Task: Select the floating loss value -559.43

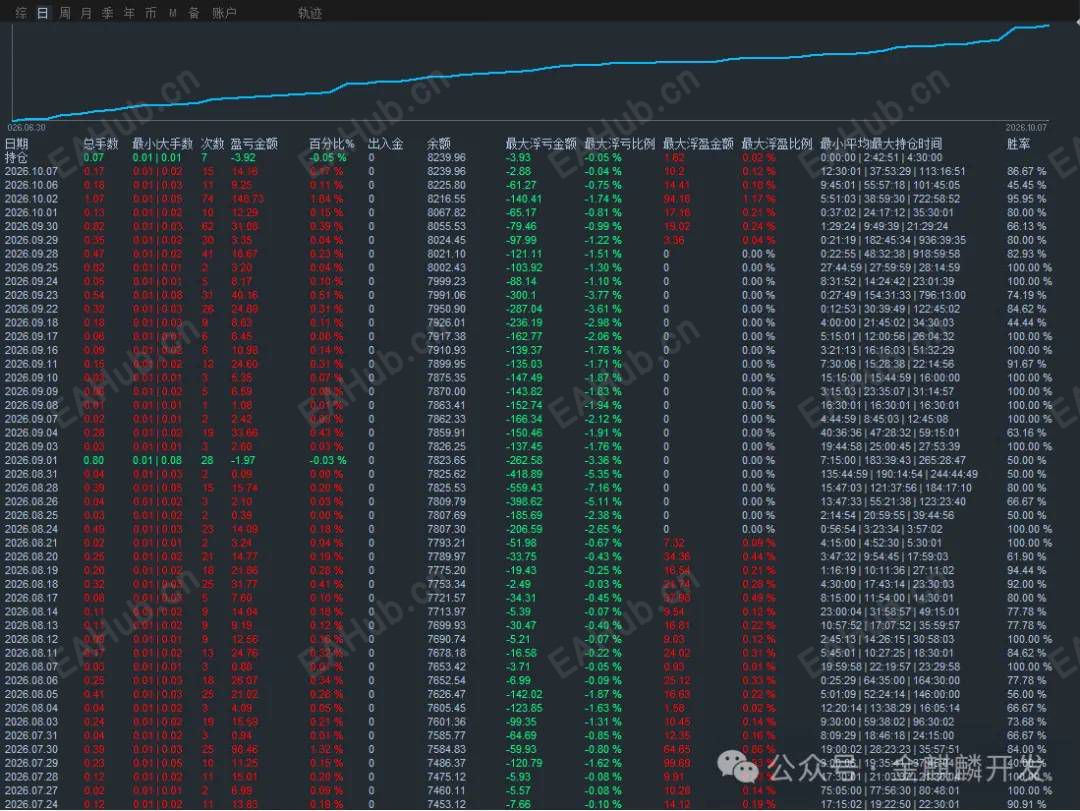Action: click(x=524, y=488)
